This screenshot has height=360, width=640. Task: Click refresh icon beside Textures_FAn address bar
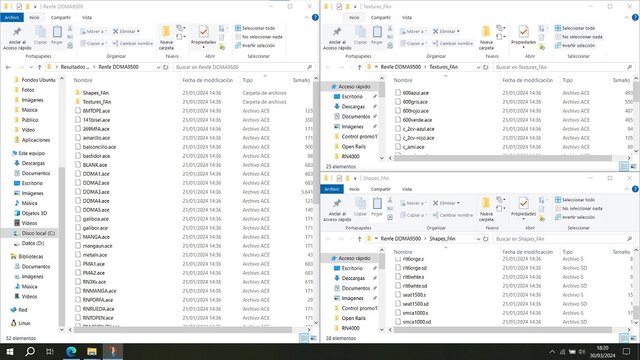tap(485, 67)
